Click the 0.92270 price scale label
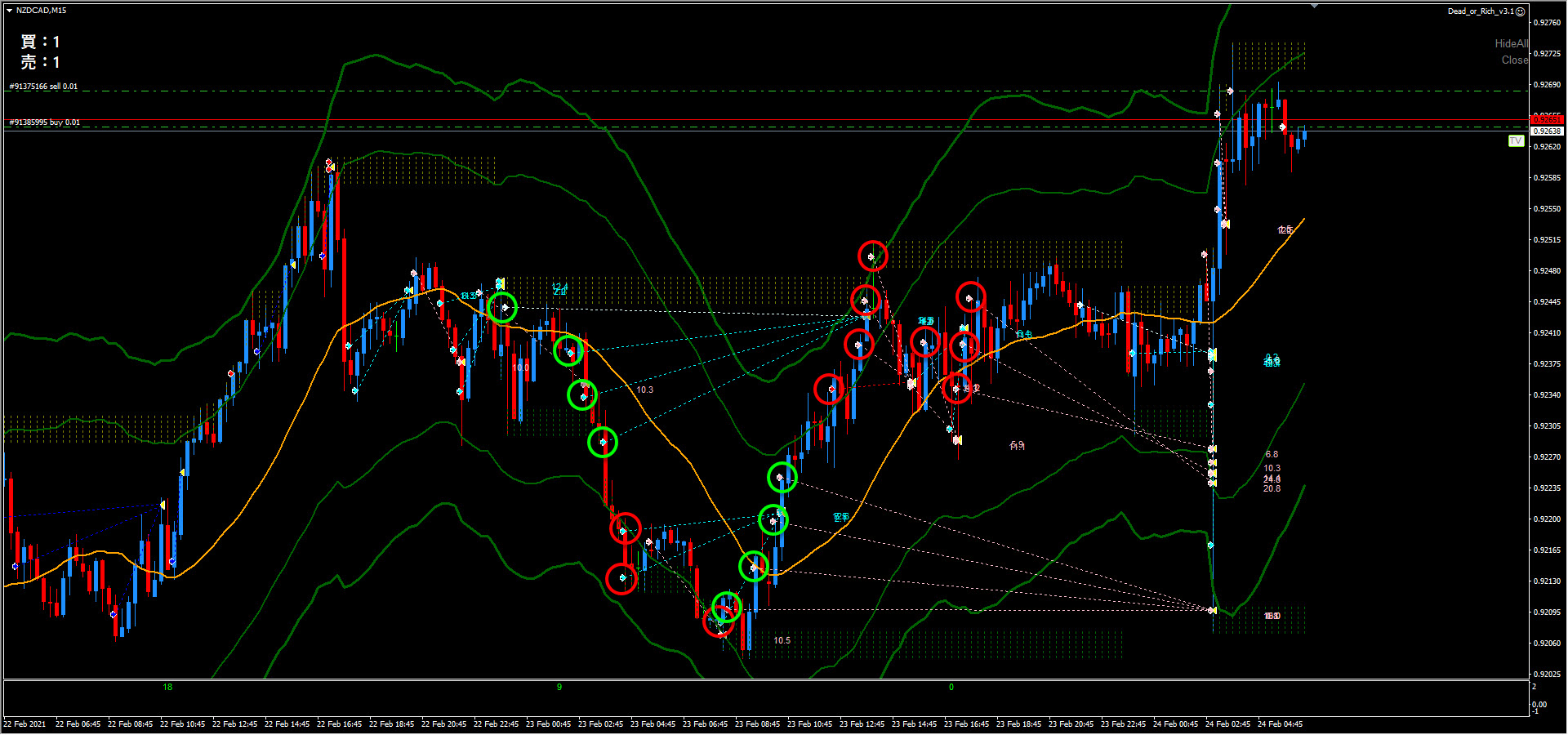This screenshot has height=735, width=1568. pyautogui.click(x=1548, y=457)
